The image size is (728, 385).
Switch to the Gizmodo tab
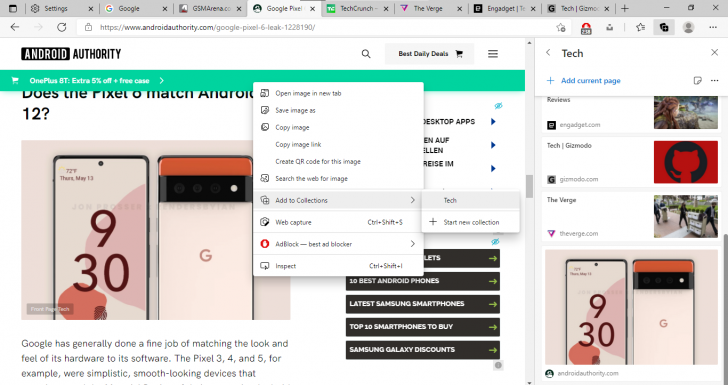pyautogui.click(x=578, y=8)
